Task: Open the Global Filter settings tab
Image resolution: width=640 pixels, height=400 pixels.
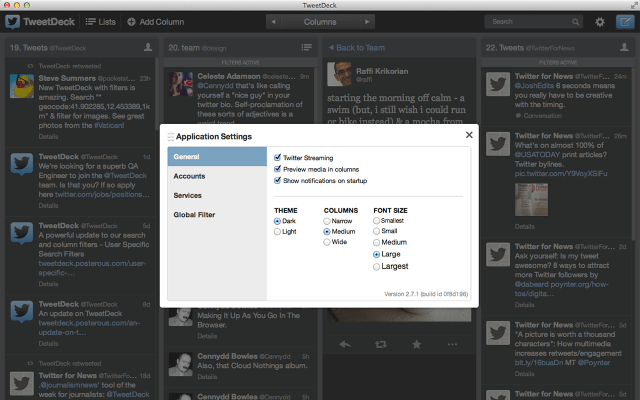Action: [217, 215]
